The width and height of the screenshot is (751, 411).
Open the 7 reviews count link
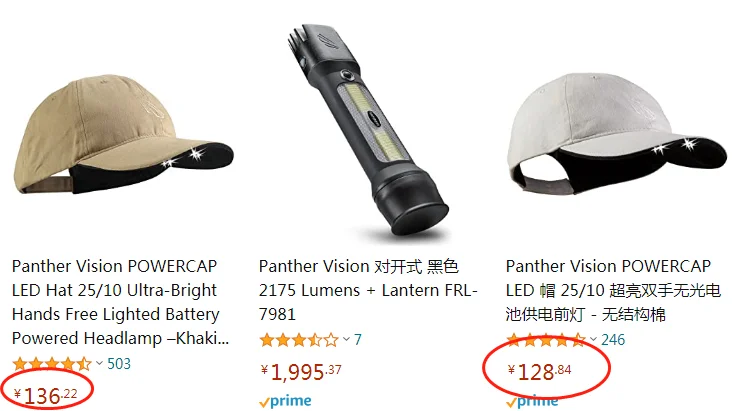358,340
